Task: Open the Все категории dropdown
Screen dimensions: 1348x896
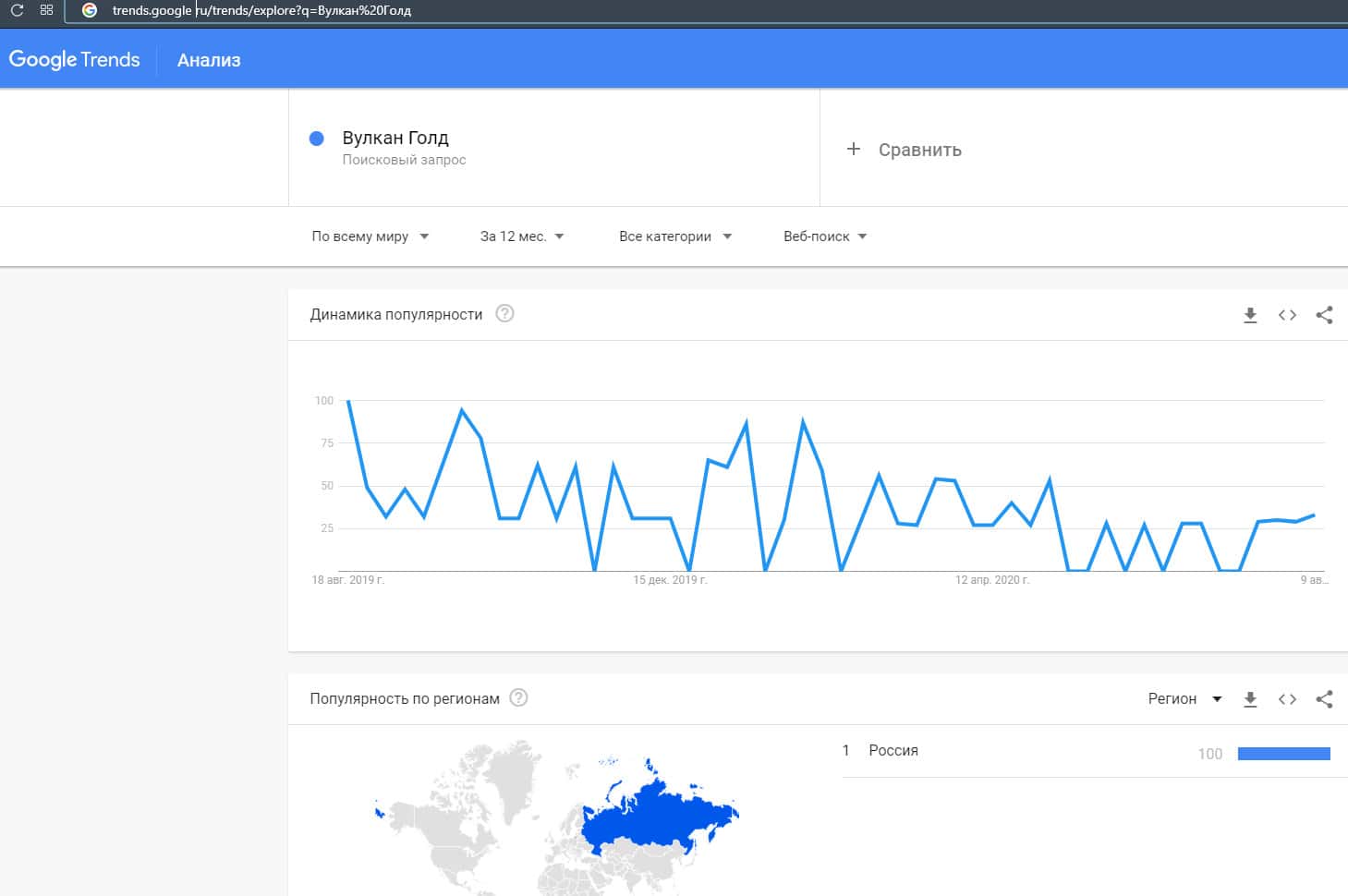Action: tap(675, 236)
